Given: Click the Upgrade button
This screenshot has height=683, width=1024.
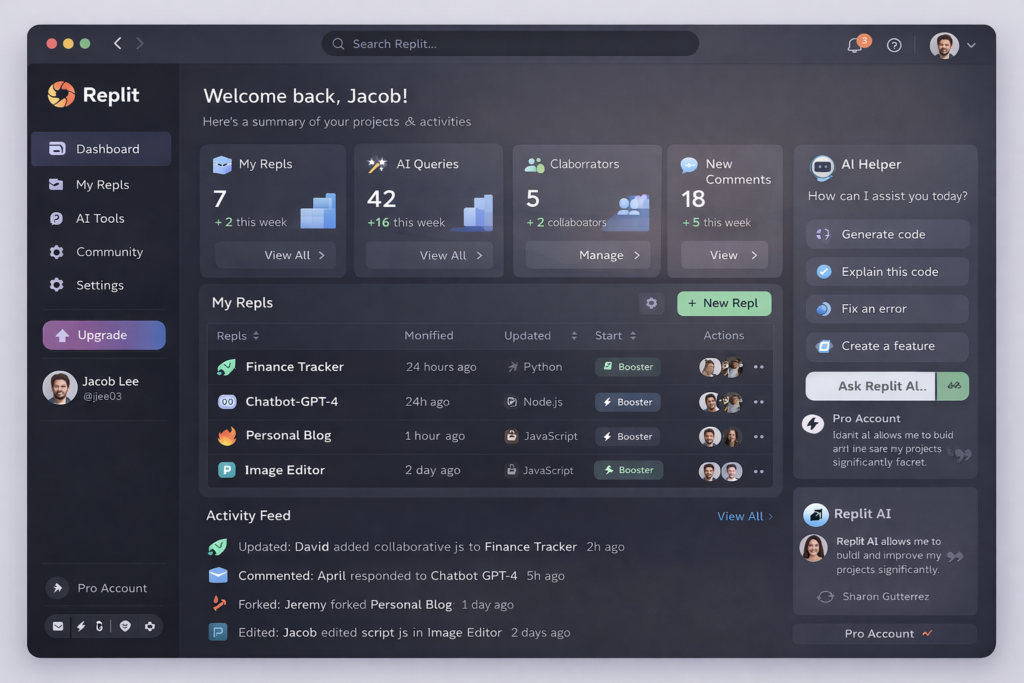Looking at the screenshot, I should coord(103,335).
